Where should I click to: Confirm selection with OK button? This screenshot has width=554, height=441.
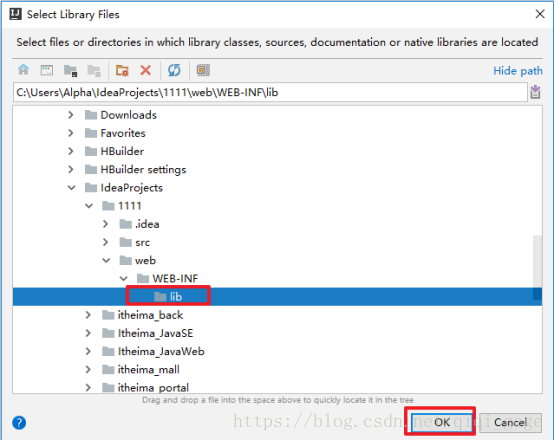[442, 422]
